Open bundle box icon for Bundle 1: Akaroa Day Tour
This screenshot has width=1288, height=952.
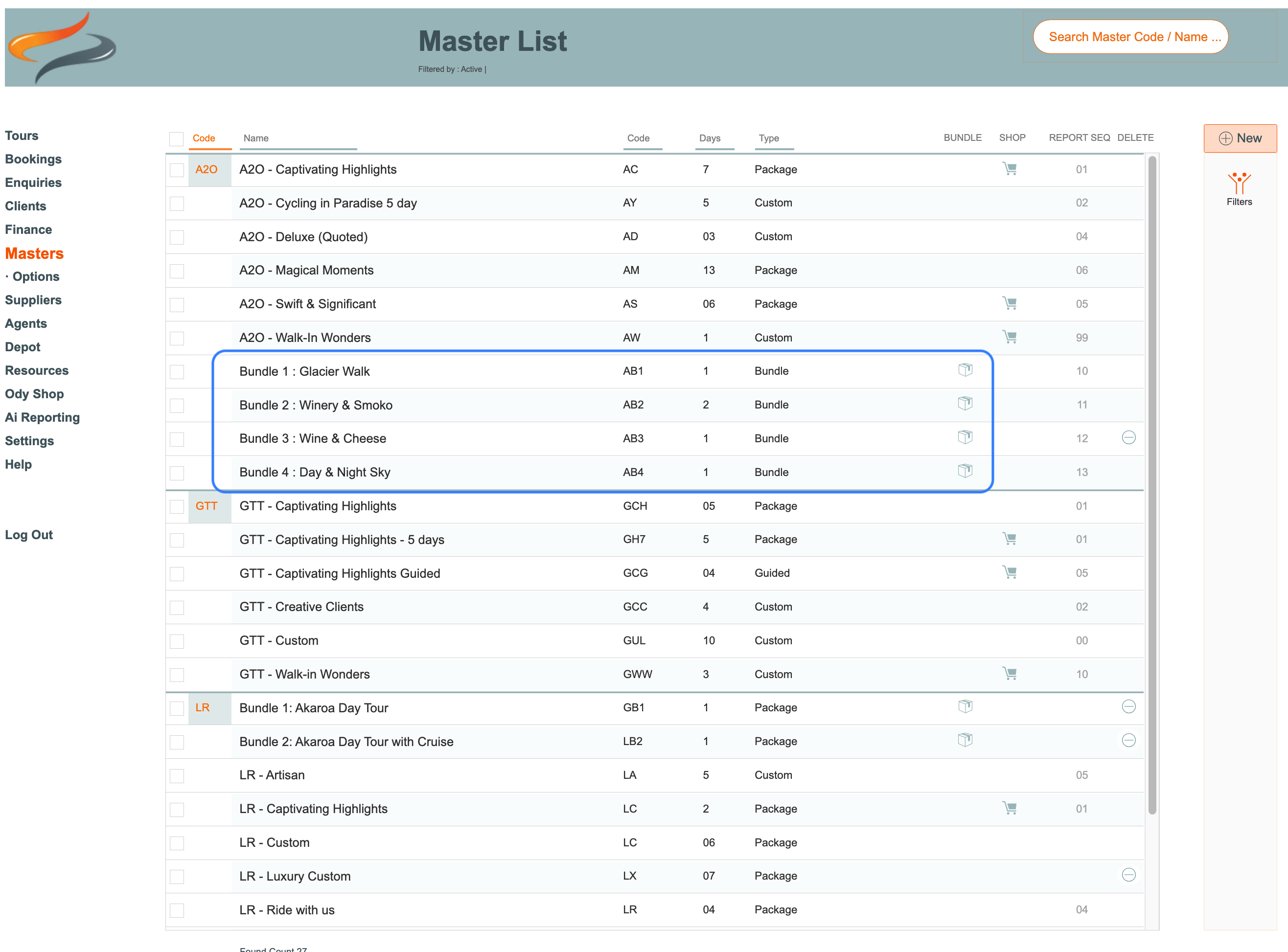tap(966, 706)
